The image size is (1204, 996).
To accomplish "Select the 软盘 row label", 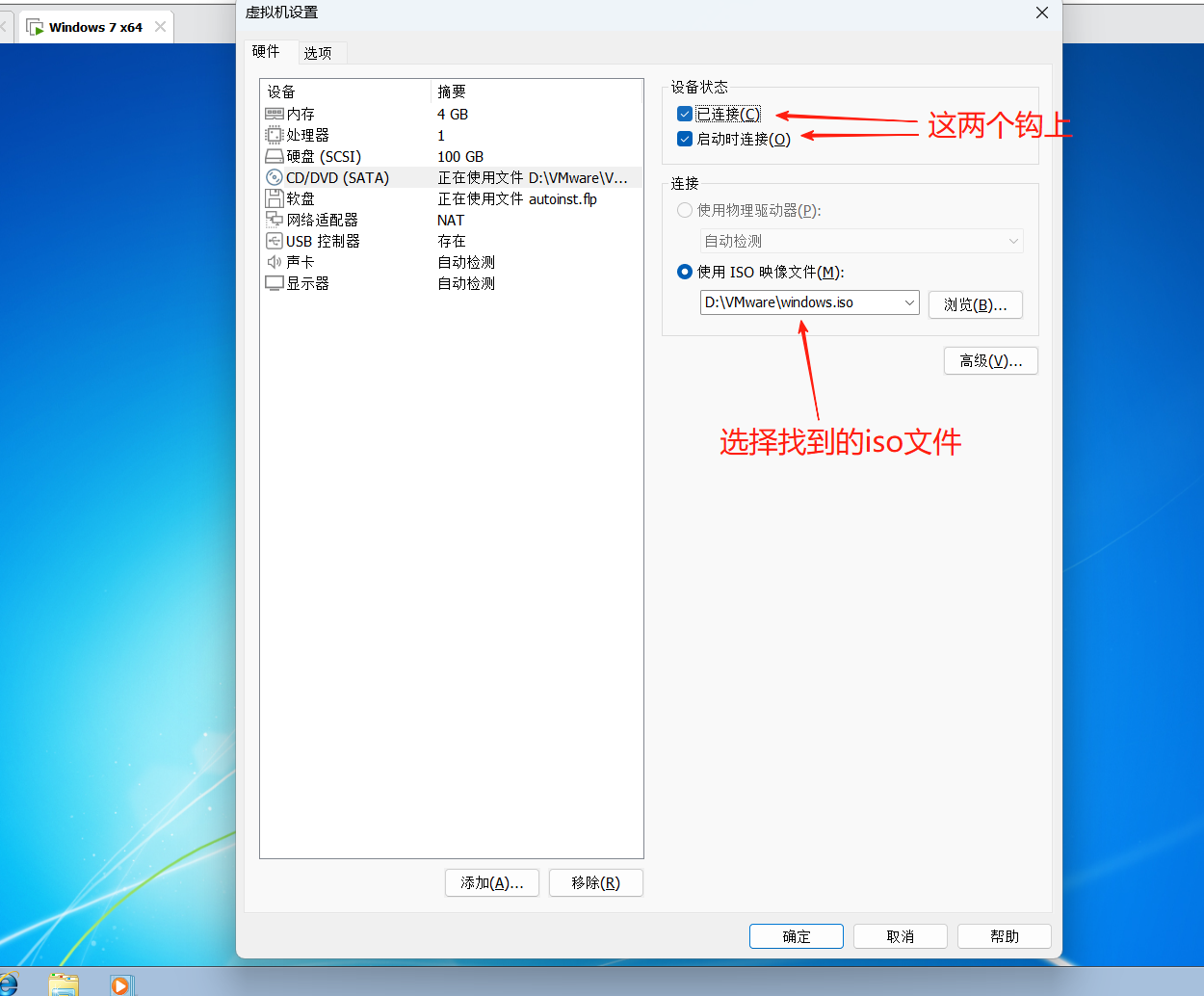I will [x=301, y=198].
